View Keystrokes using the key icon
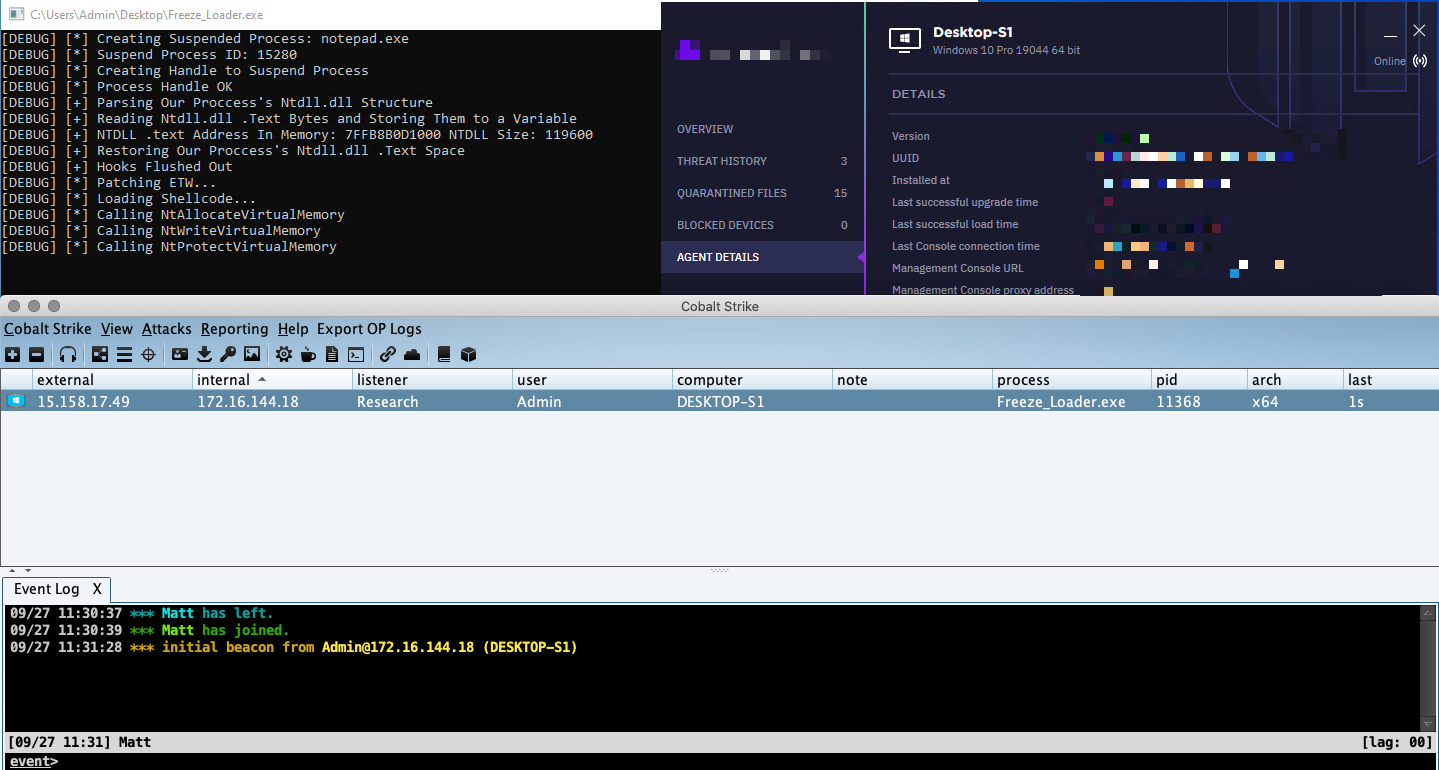The image size is (1439, 770). pyautogui.click(x=228, y=354)
